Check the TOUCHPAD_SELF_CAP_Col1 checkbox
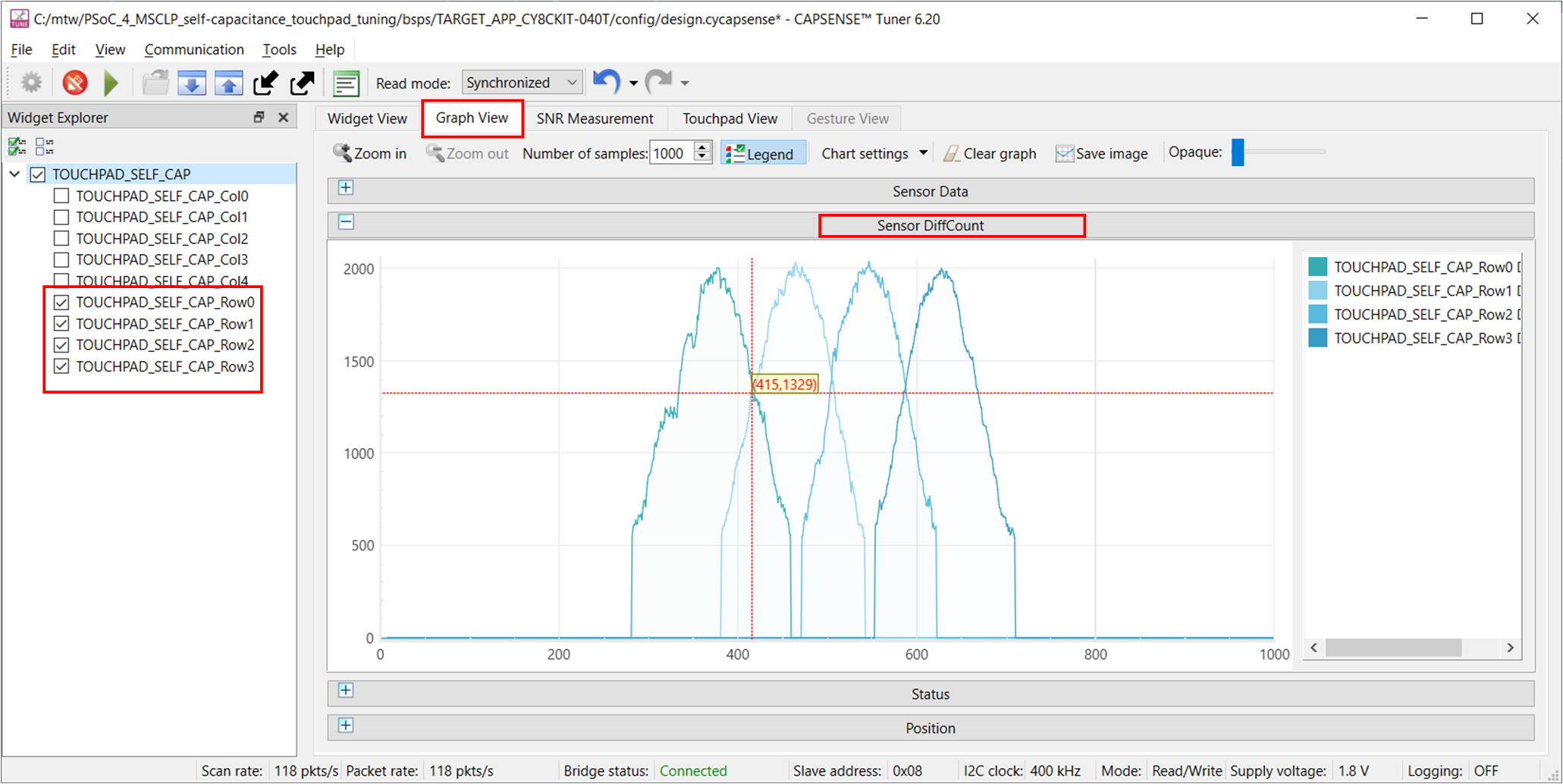1563x784 pixels. click(x=61, y=217)
